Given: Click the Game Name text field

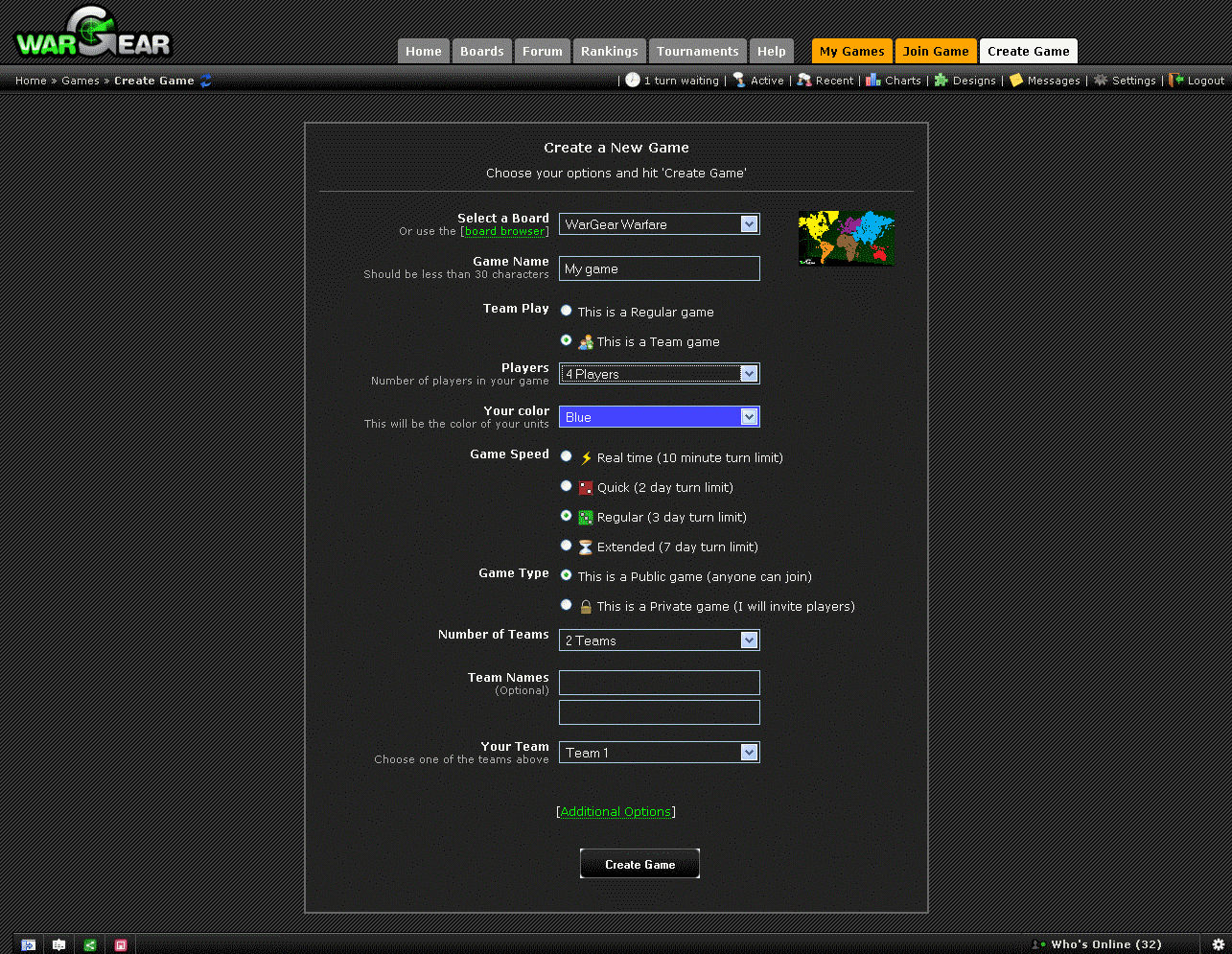Looking at the screenshot, I should tap(660, 268).
